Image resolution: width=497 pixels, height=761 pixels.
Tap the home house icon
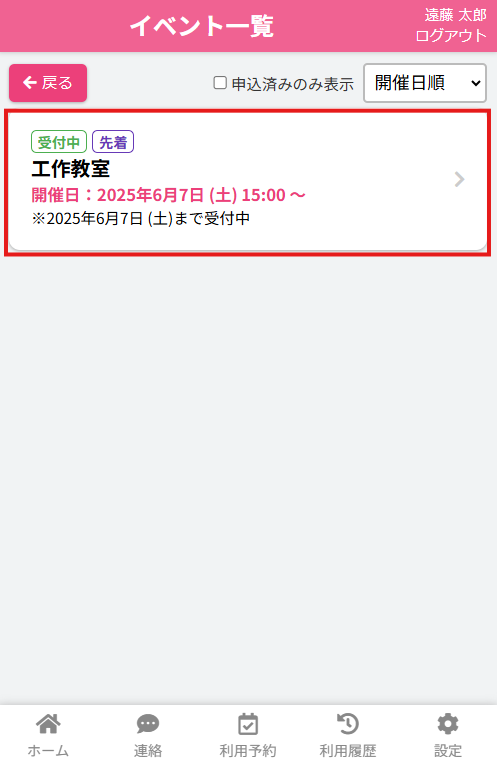pyautogui.click(x=48, y=724)
